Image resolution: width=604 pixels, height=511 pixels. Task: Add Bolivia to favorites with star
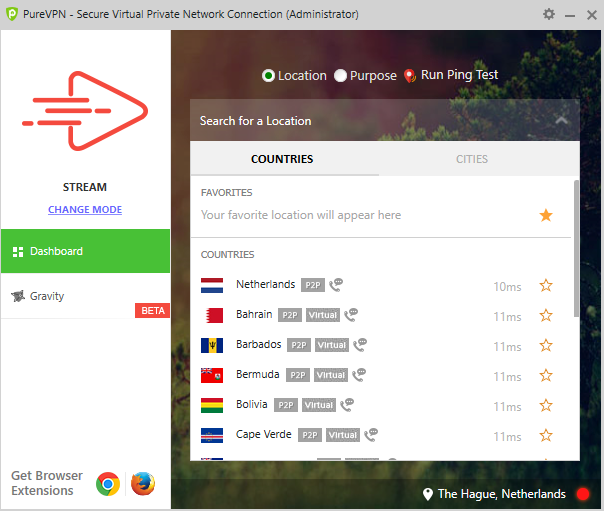545,405
